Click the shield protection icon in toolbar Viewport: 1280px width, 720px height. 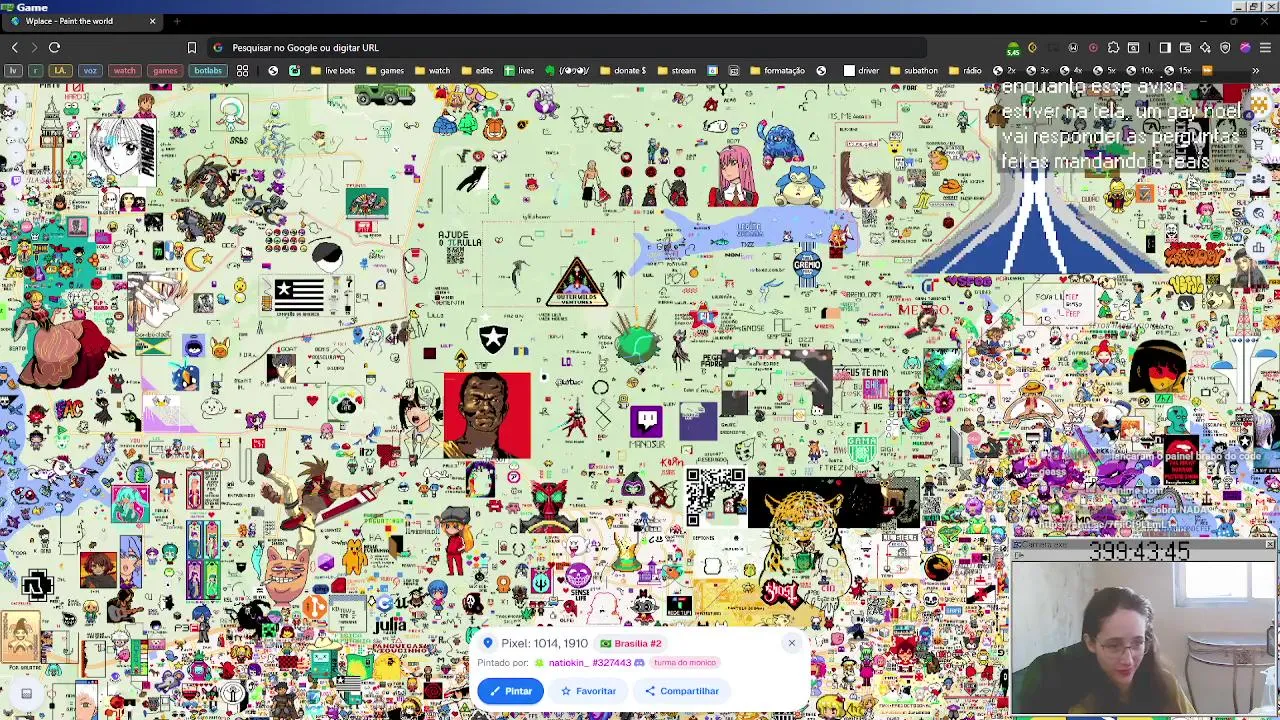1225,47
